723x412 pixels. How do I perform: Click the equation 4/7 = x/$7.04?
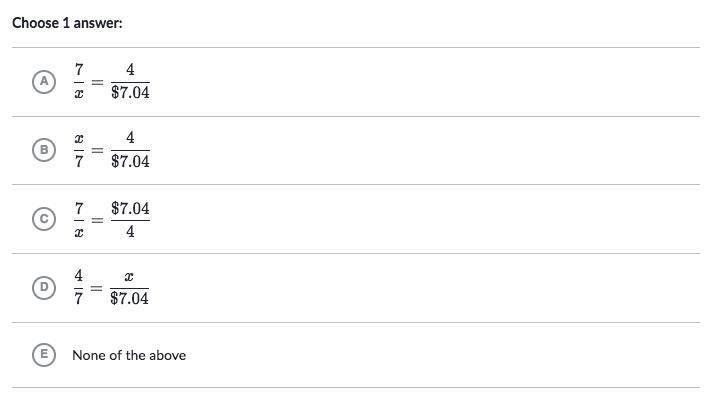click(x=111, y=287)
